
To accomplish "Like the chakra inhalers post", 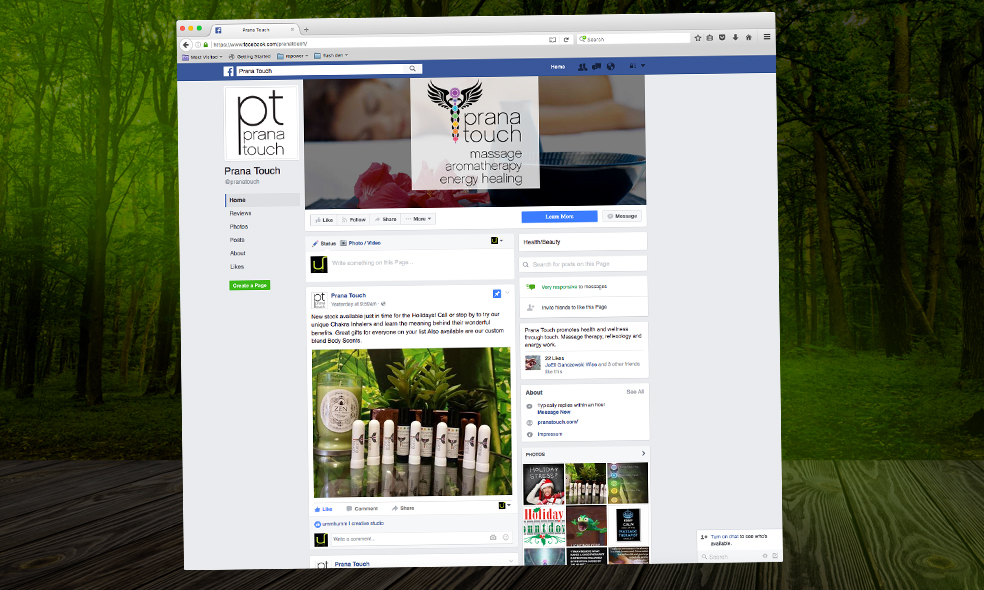I will point(323,509).
